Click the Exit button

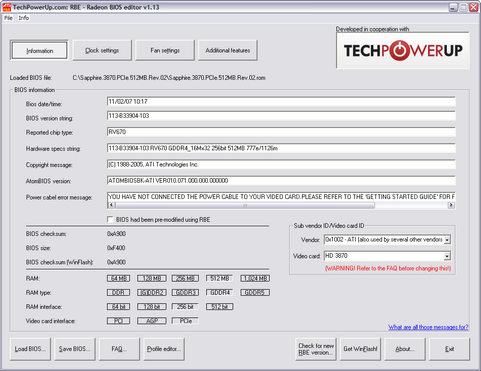point(449,349)
